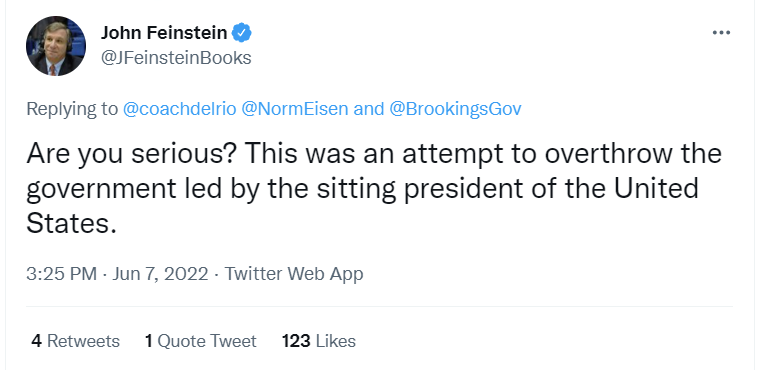Image resolution: width=764 pixels, height=370 pixels.
Task: Open the @JFeinsteinBooks handle link
Action: pos(176,58)
